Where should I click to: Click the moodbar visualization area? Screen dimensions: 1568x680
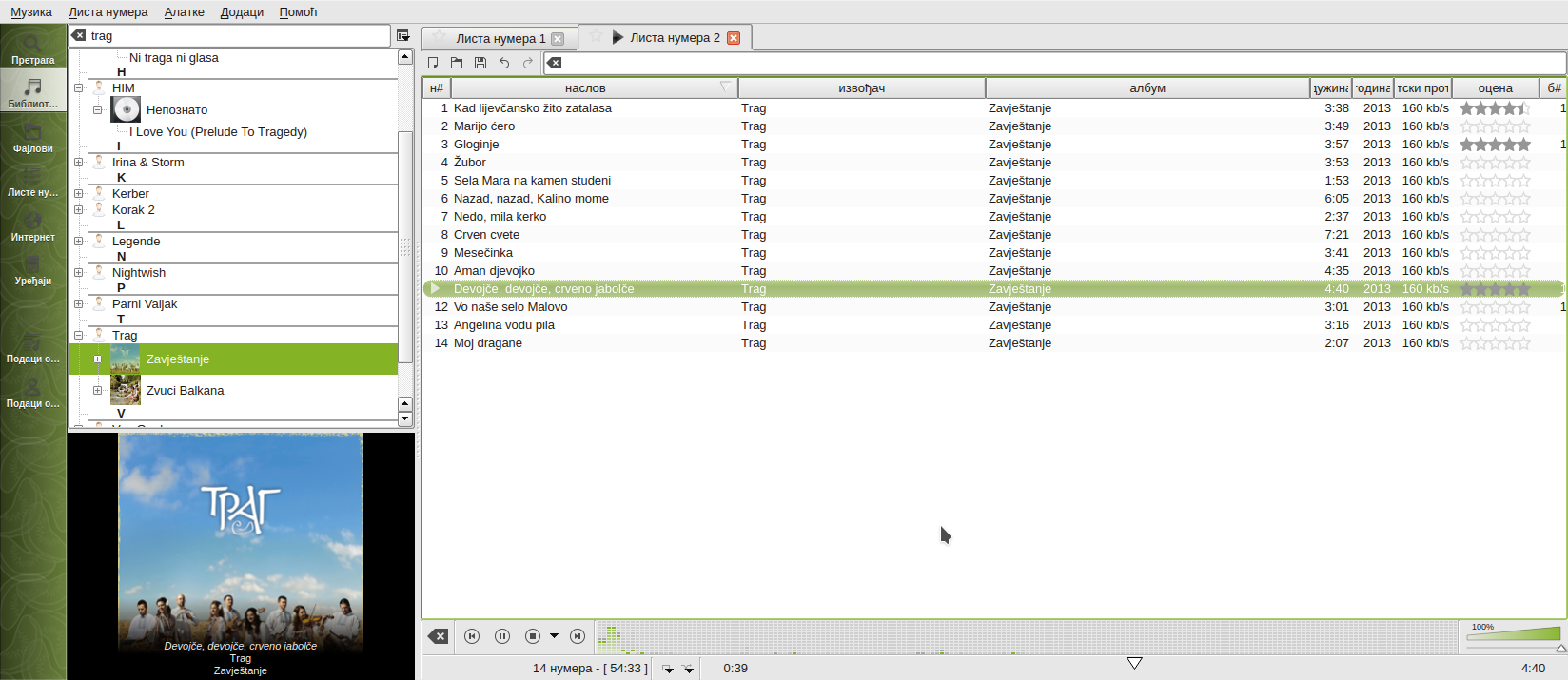click(x=1027, y=637)
